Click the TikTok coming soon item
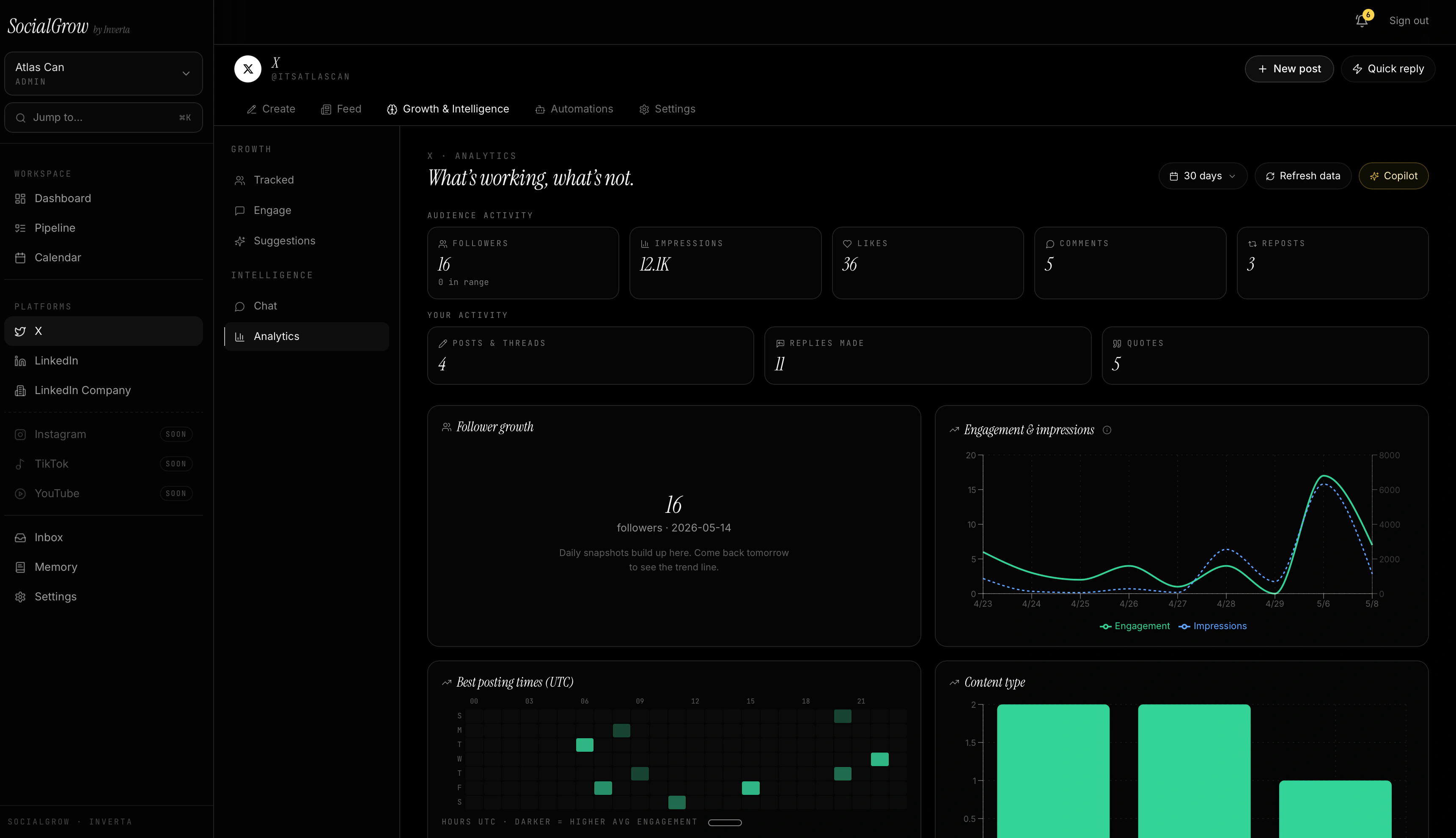The width and height of the screenshot is (1456, 838). click(104, 464)
